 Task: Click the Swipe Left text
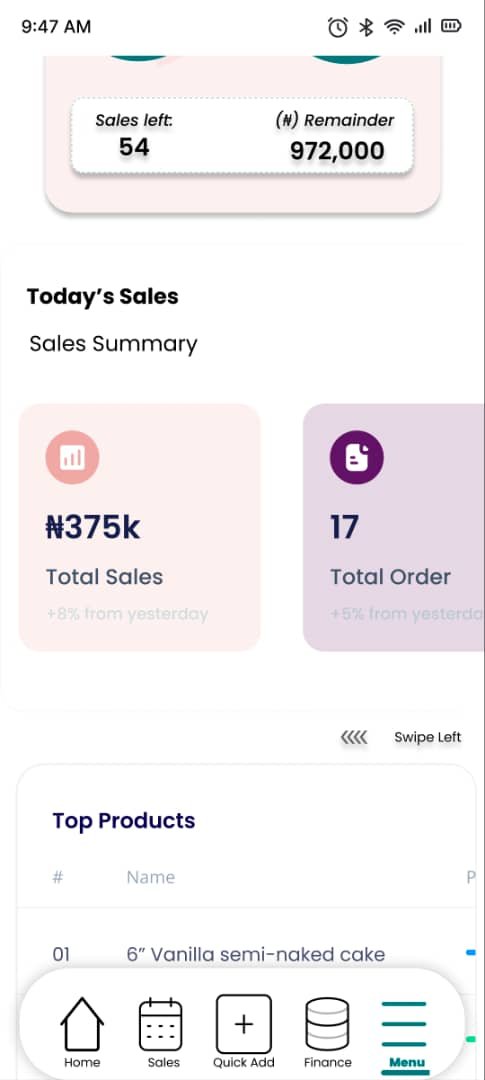[427, 737]
